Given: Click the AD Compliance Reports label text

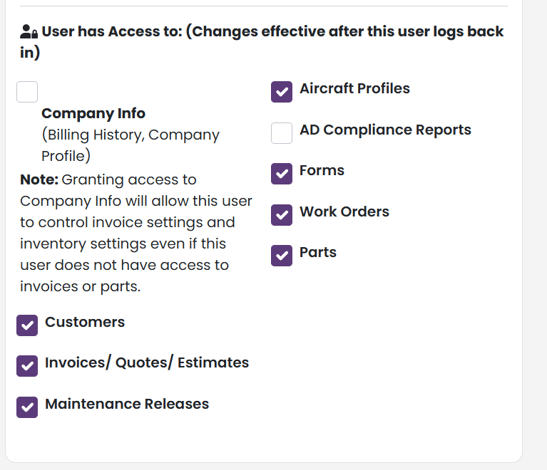Looking at the screenshot, I should pyautogui.click(x=385, y=130).
